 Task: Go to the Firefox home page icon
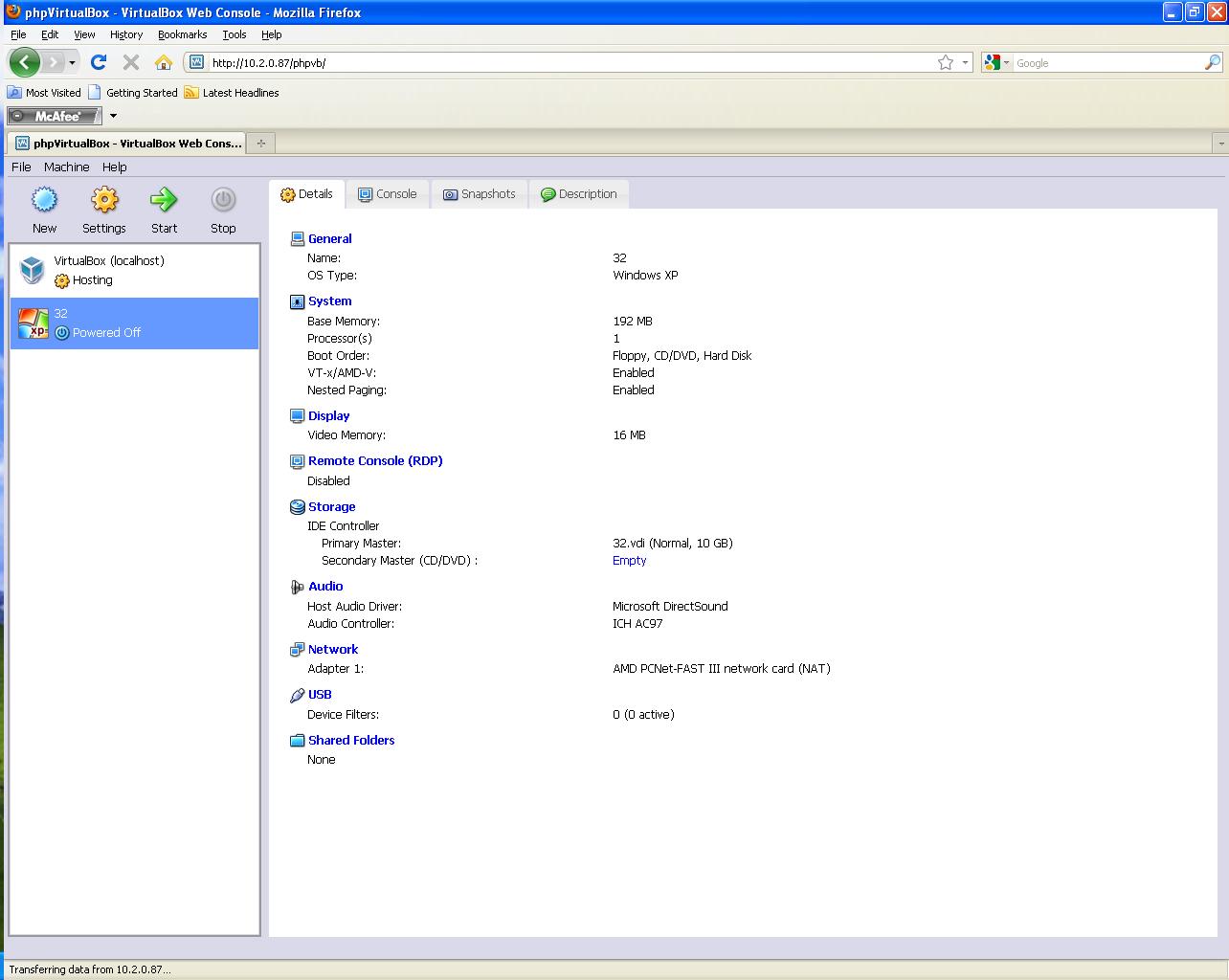(164, 62)
